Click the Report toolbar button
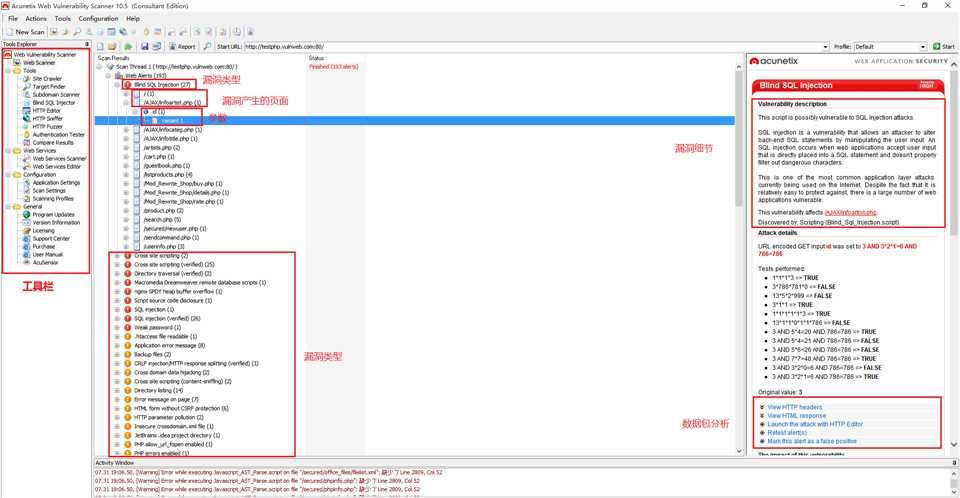Image resolution: width=960 pixels, height=498 pixels. 182,47
